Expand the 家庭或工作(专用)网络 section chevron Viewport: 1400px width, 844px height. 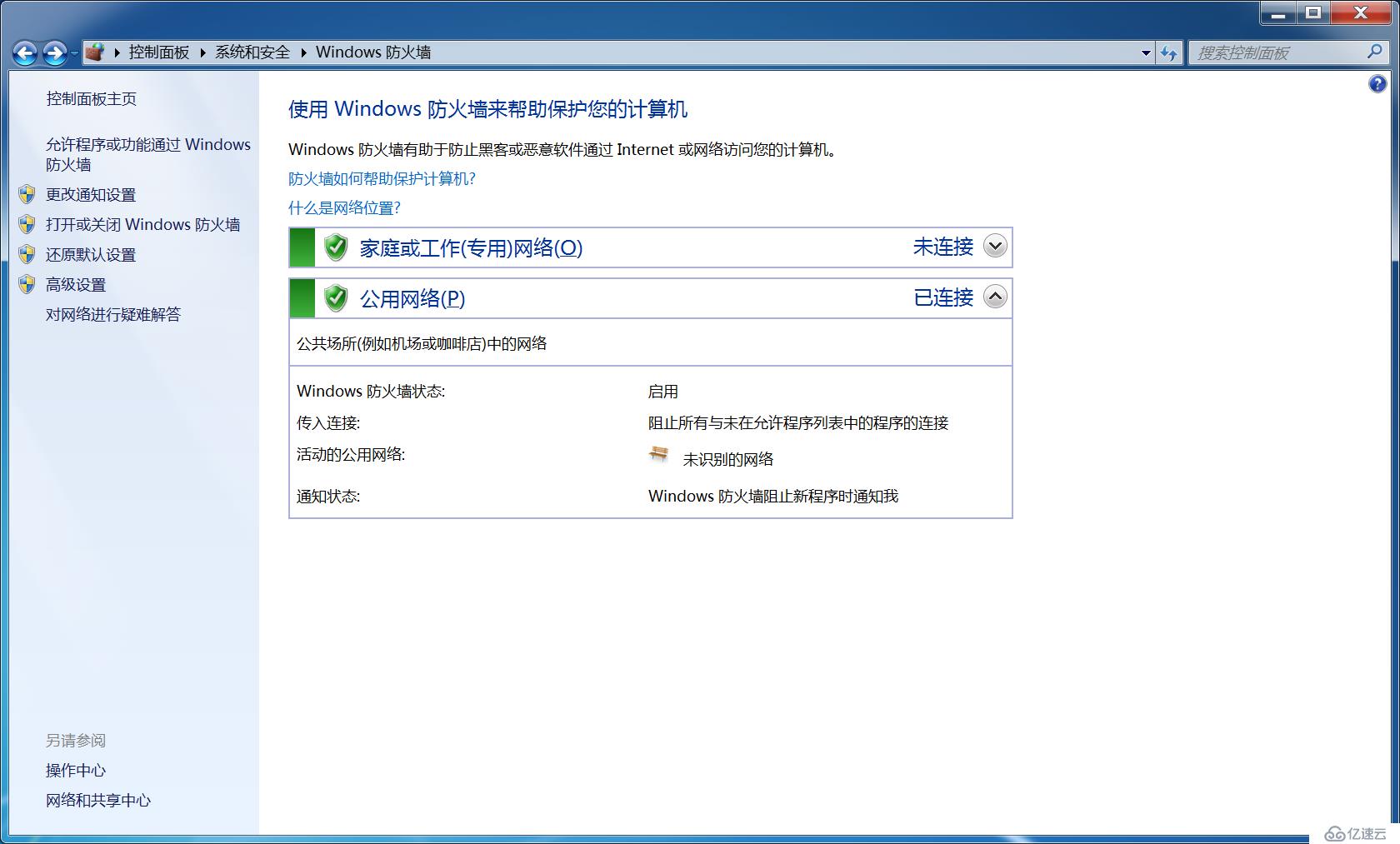(x=995, y=247)
